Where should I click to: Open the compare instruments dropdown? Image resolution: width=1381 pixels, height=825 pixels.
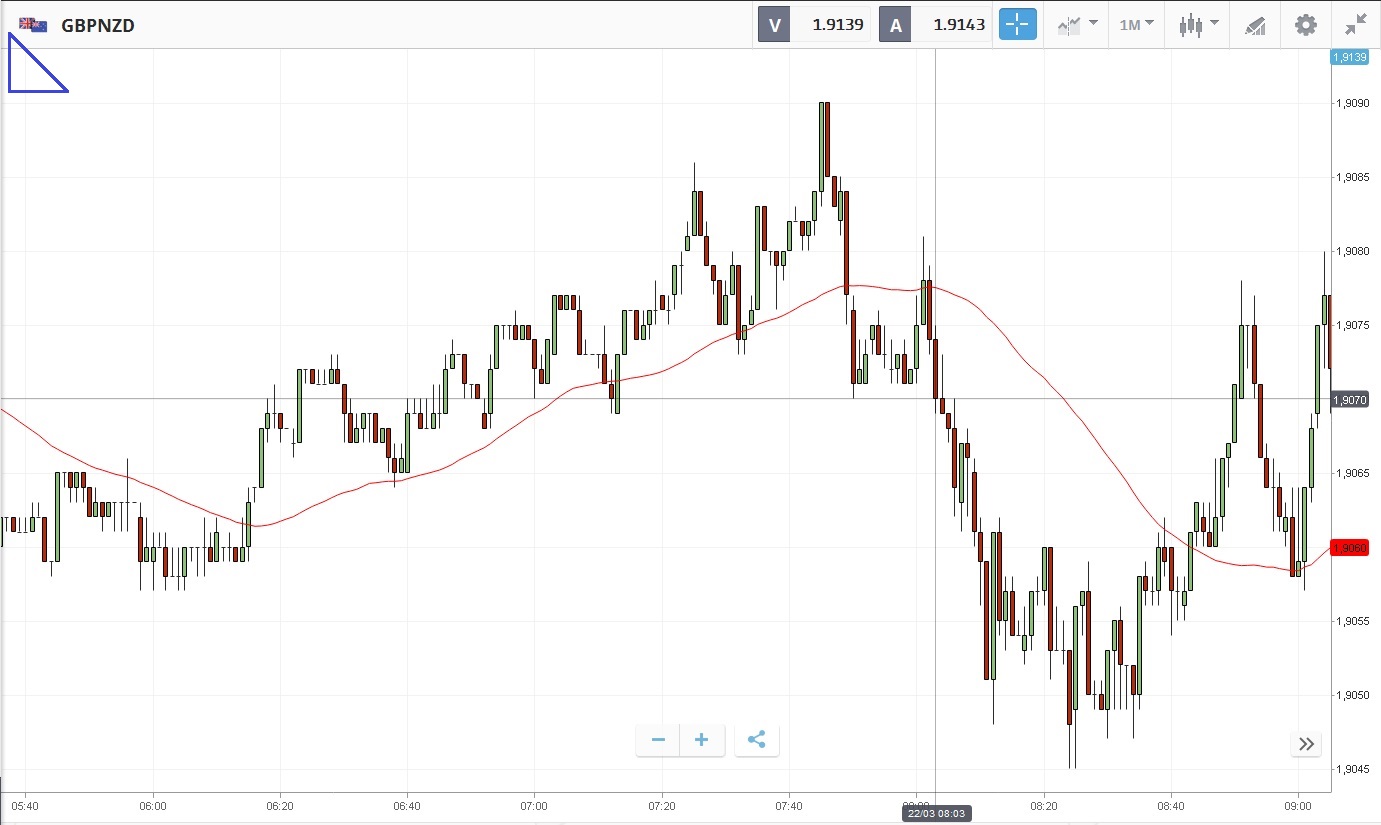coord(1077,25)
